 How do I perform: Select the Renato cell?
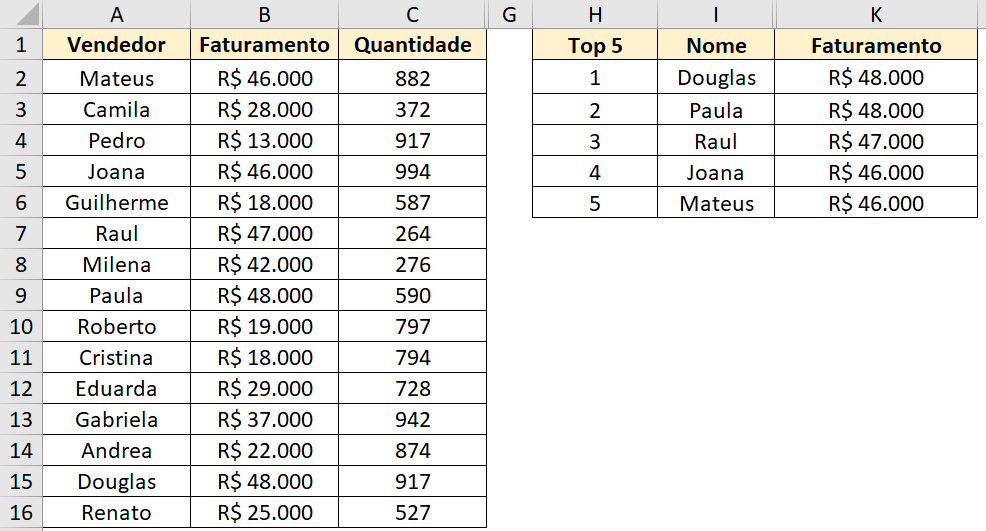tap(117, 513)
